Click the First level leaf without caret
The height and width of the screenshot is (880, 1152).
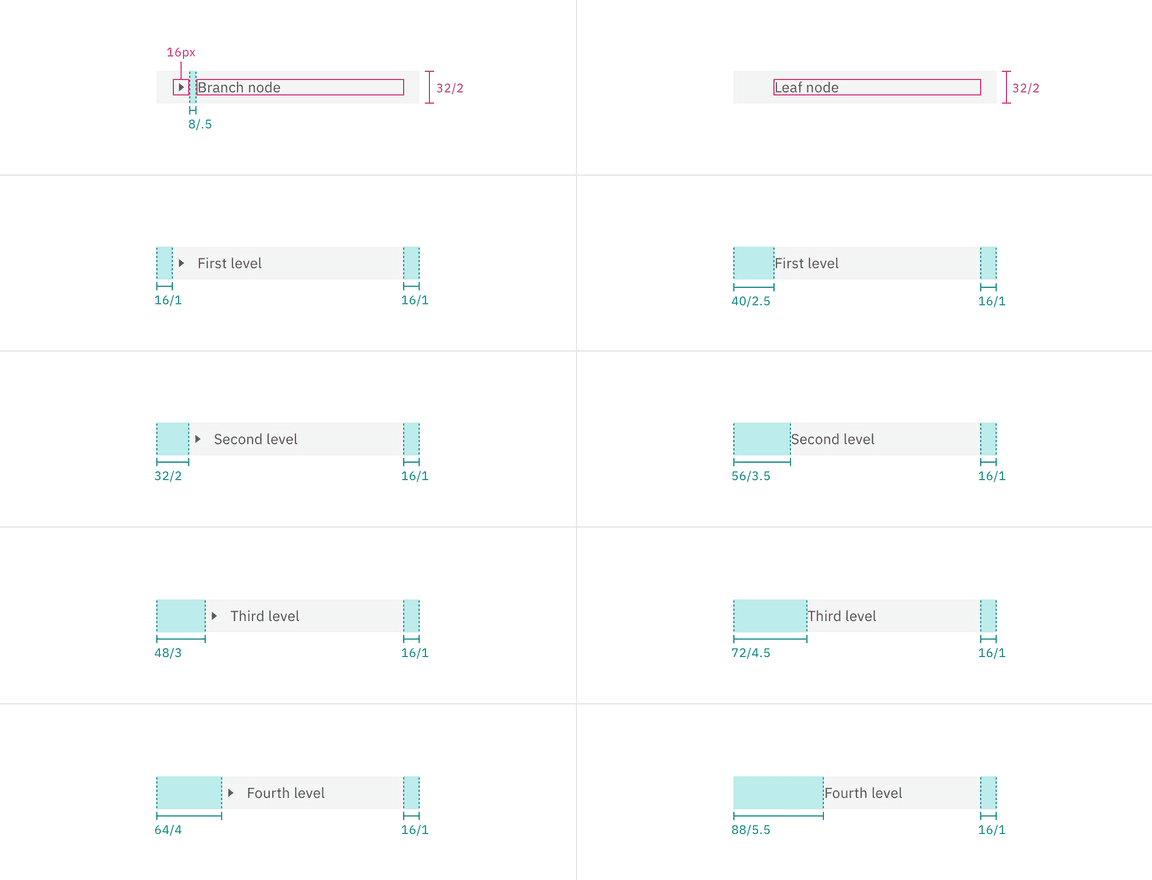[x=807, y=264]
